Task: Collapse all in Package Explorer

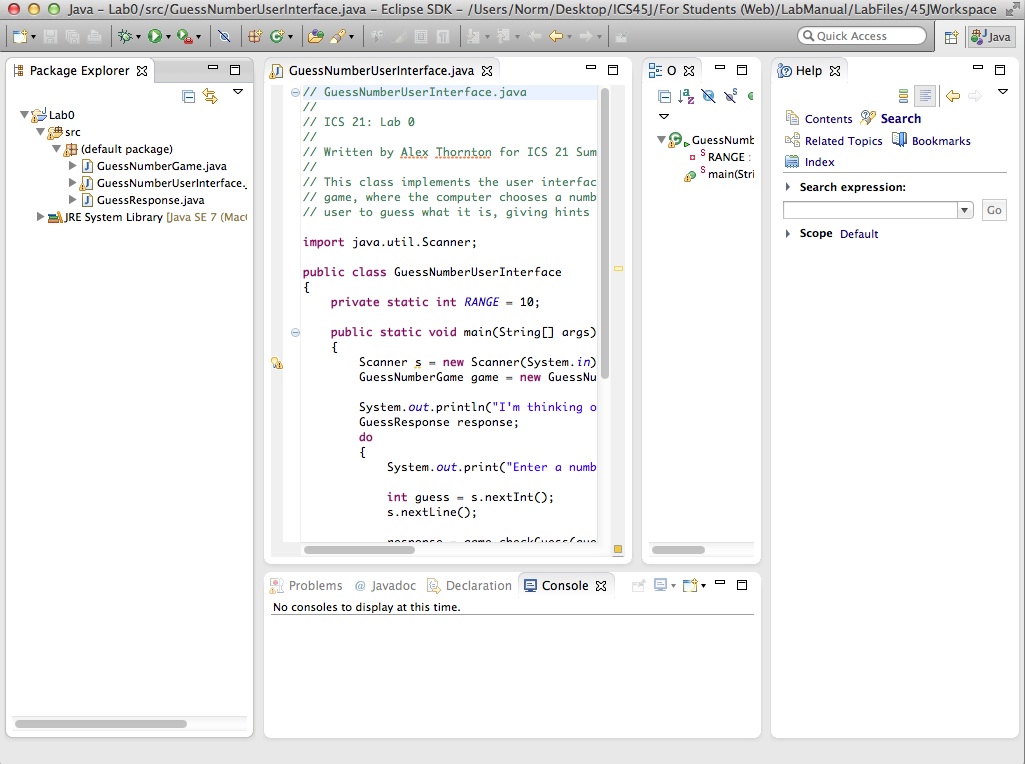Action: tap(188, 96)
